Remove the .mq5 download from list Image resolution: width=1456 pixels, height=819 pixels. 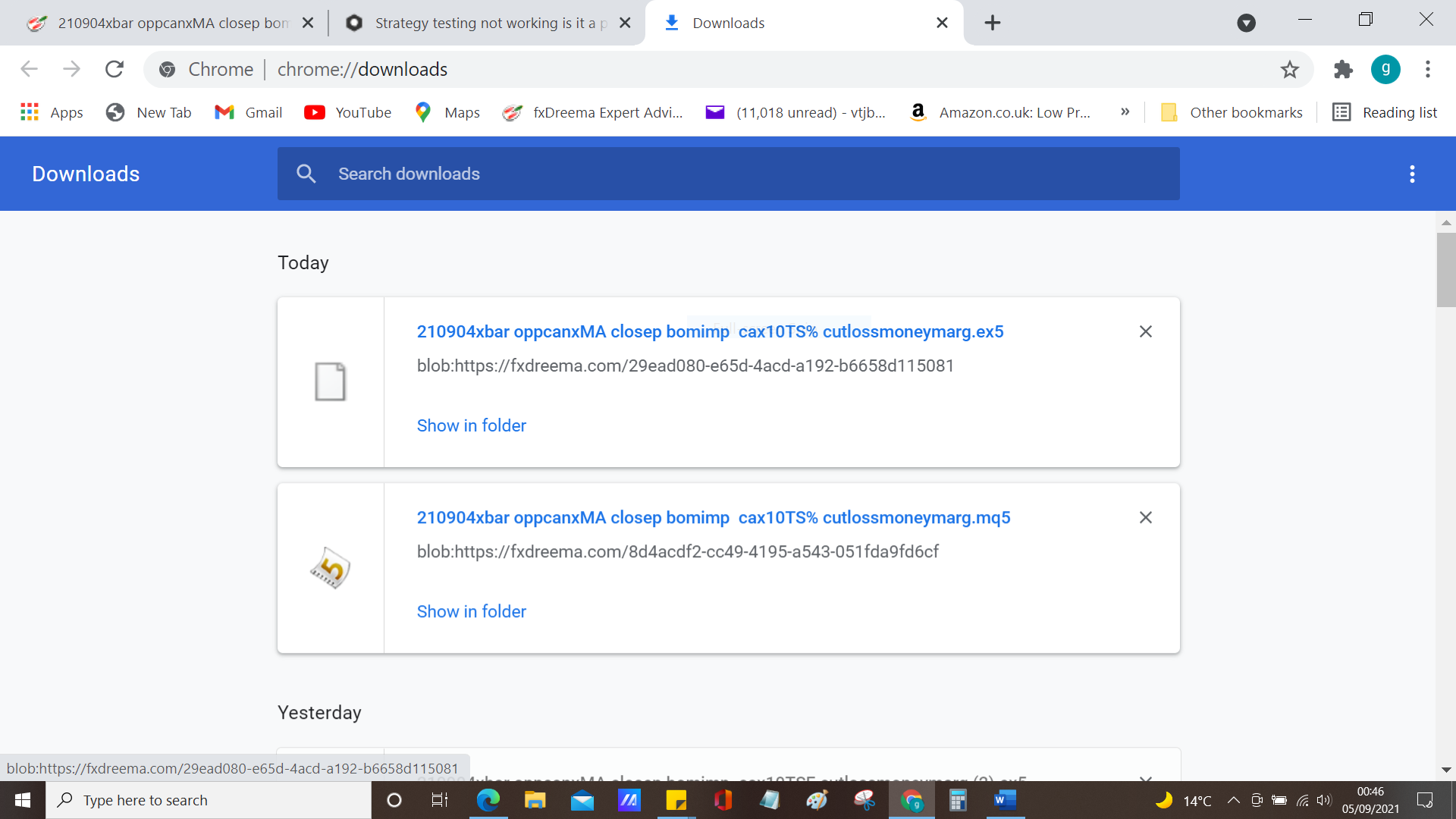coord(1146,517)
